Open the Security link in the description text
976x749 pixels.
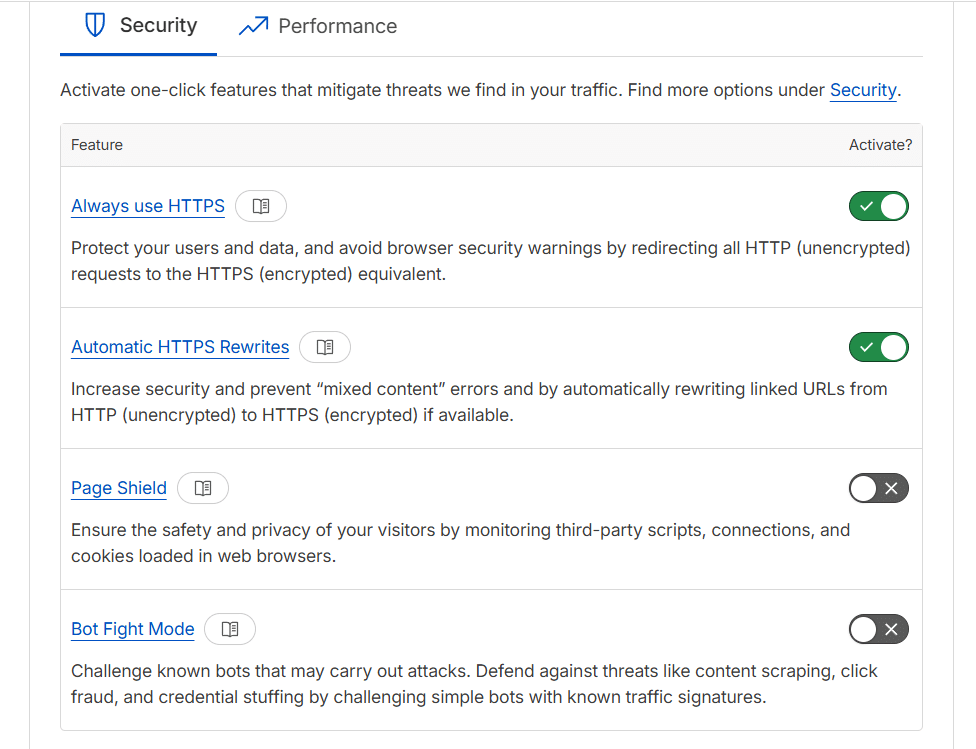[x=863, y=90]
